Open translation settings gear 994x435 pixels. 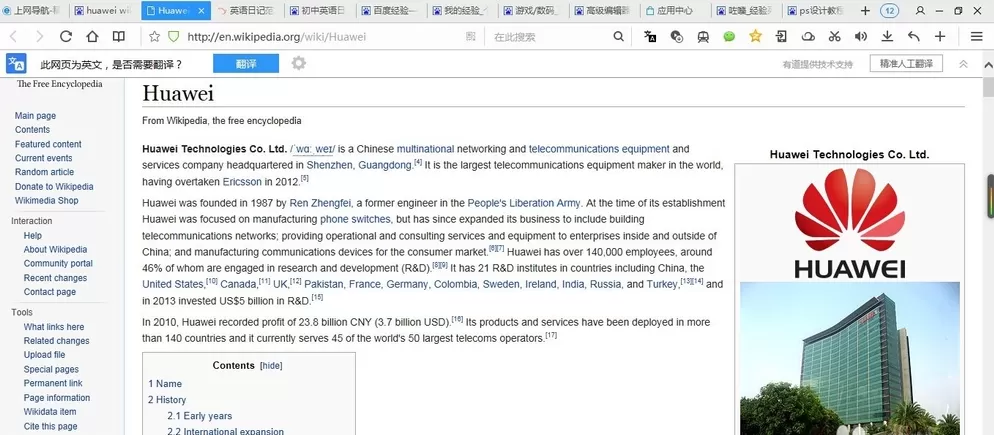[299, 63]
